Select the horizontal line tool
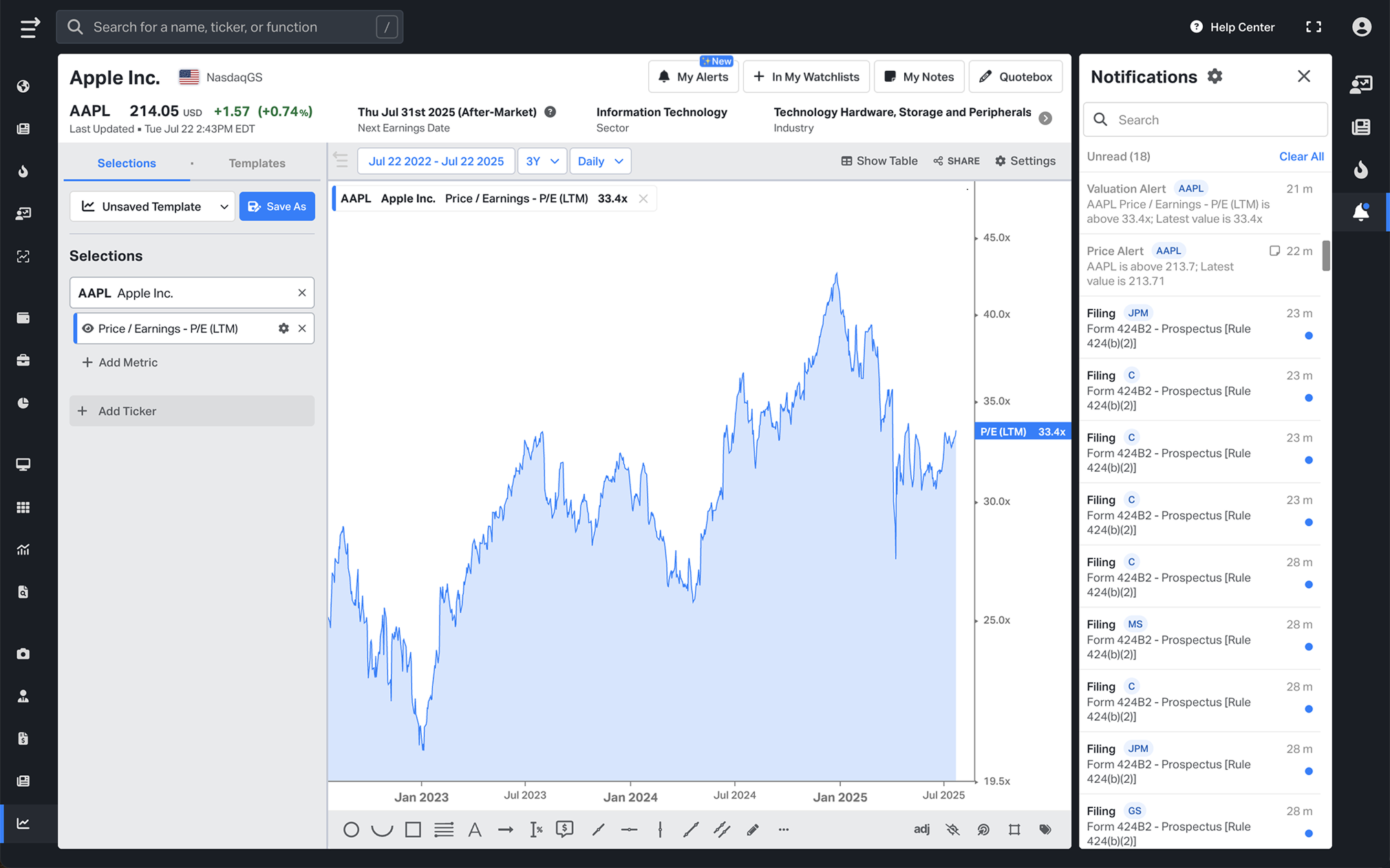The height and width of the screenshot is (868, 1390). point(629,829)
